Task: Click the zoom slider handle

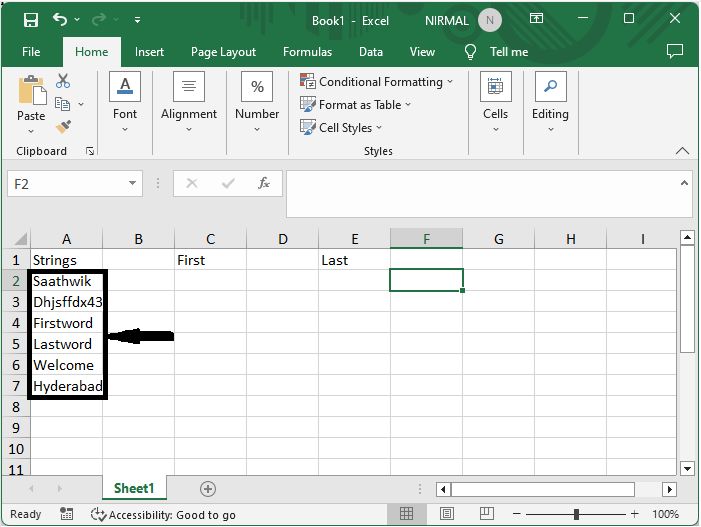Action: 576,514
